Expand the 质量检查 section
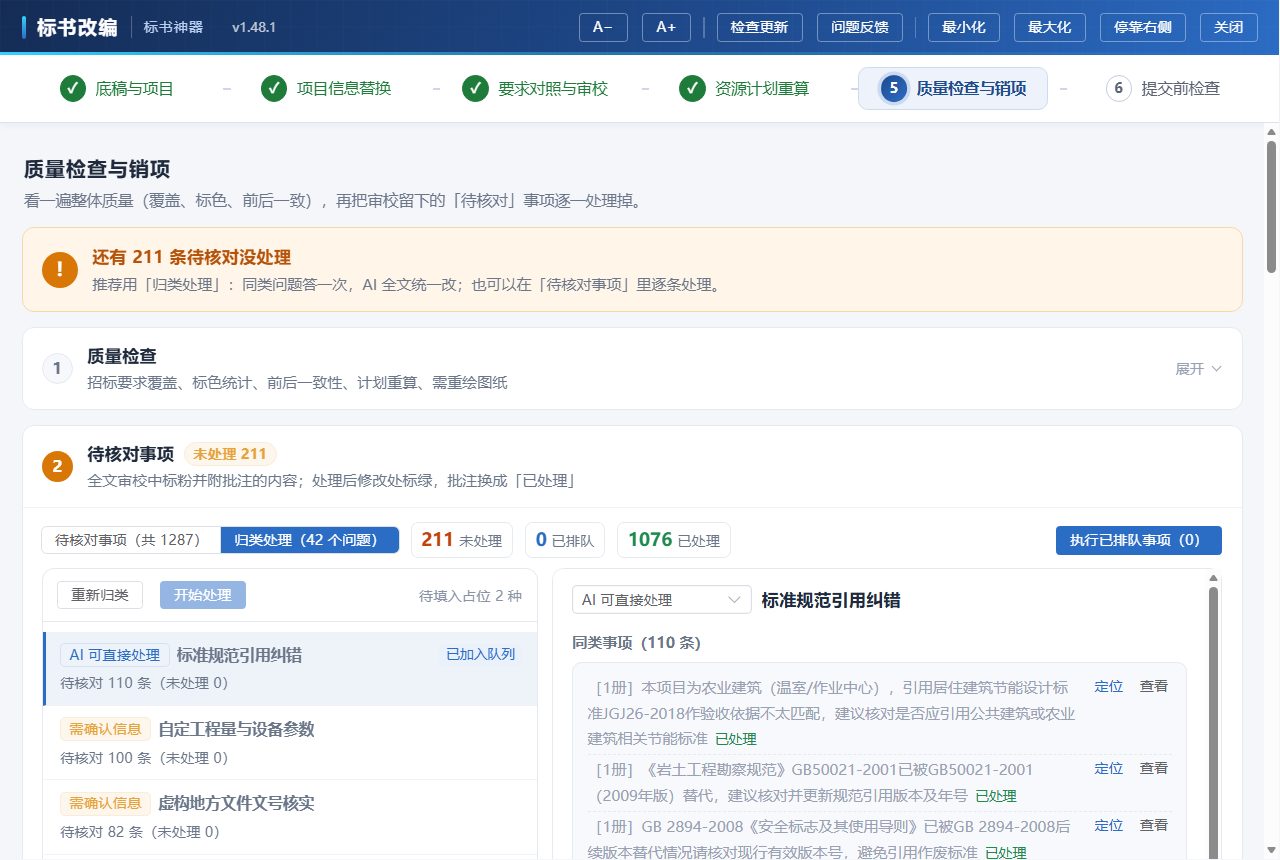 (1198, 369)
